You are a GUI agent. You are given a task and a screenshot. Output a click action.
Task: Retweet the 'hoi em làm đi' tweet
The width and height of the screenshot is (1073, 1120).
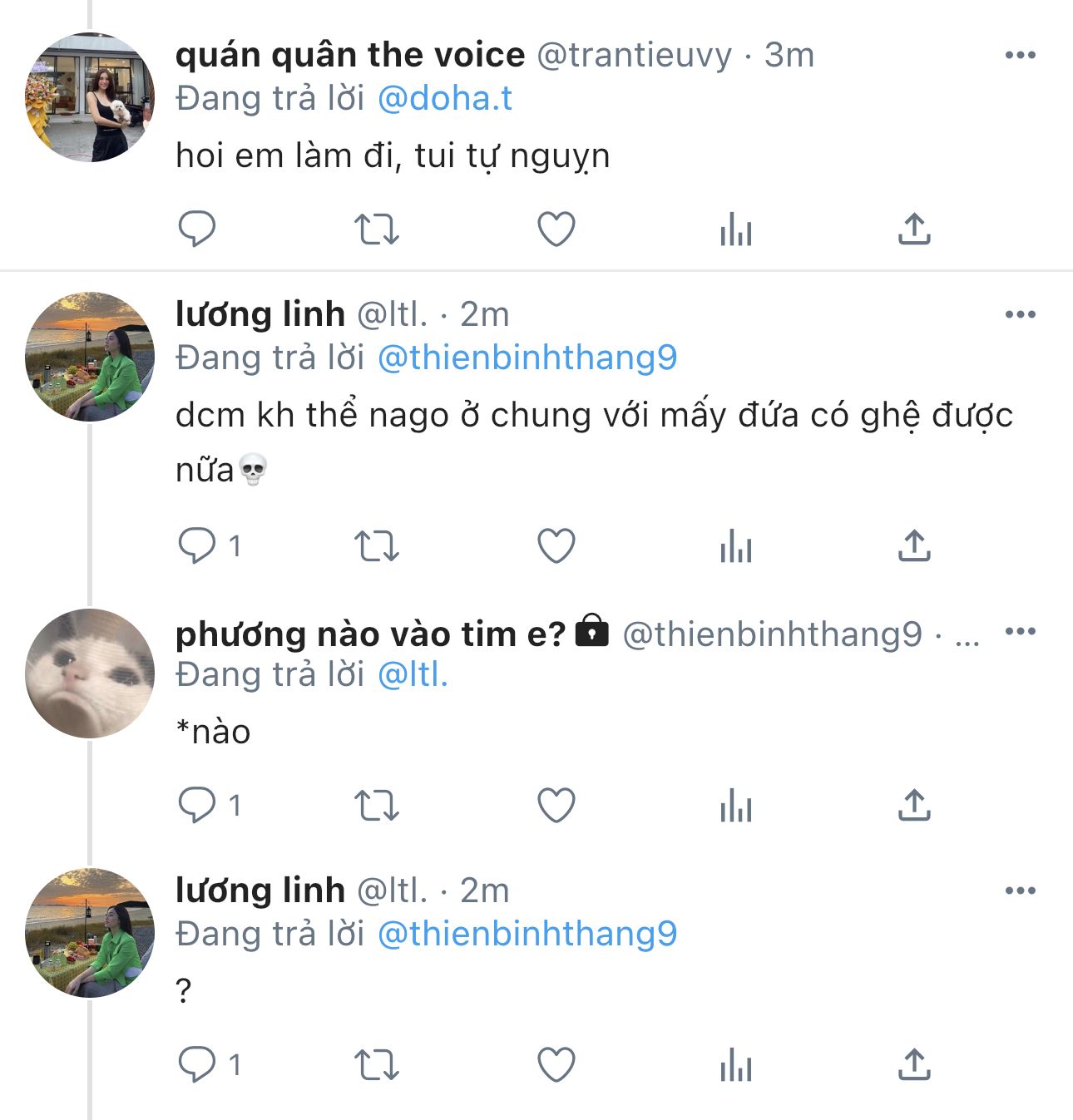click(377, 229)
